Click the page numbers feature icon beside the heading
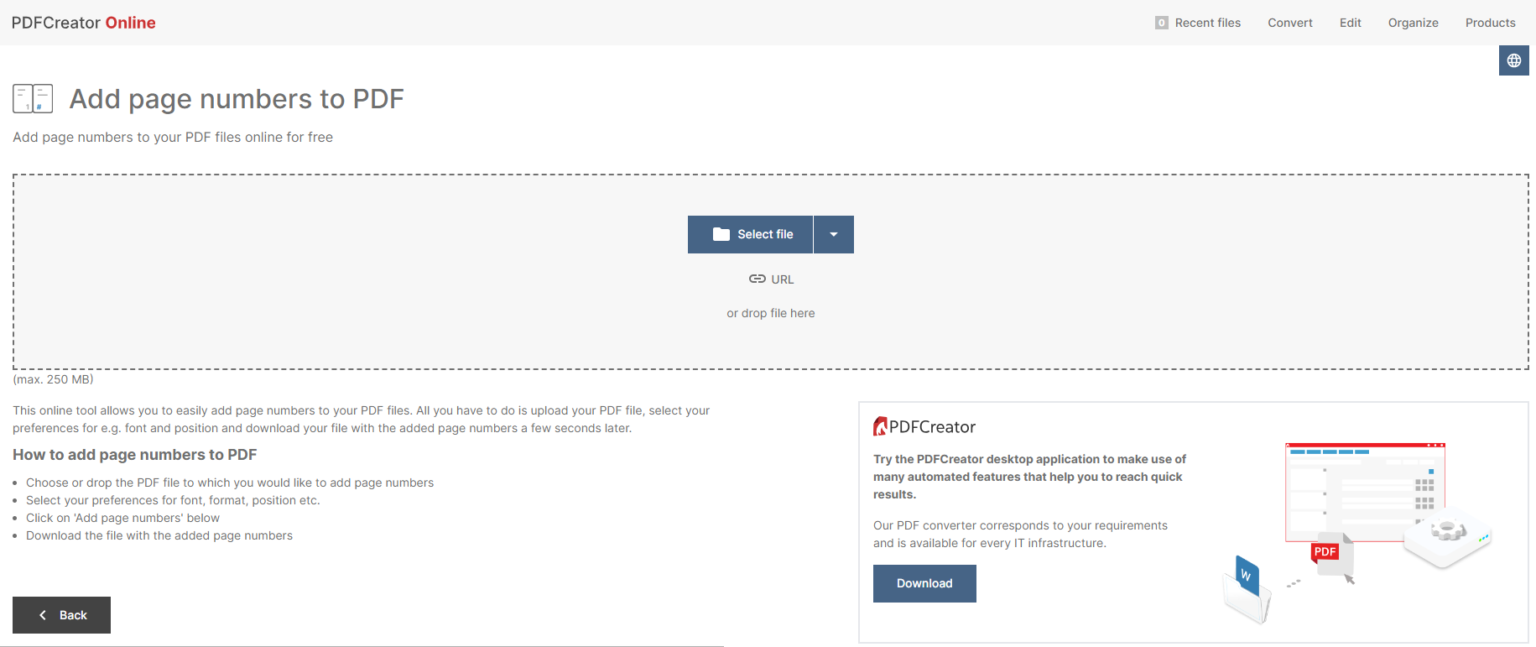1536x647 pixels. coord(33,98)
